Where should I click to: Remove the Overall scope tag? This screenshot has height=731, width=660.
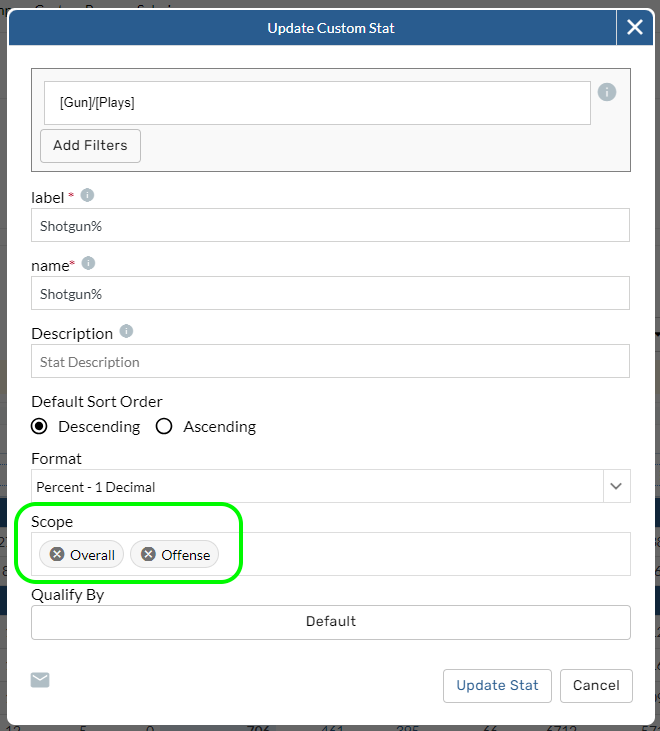coord(57,554)
